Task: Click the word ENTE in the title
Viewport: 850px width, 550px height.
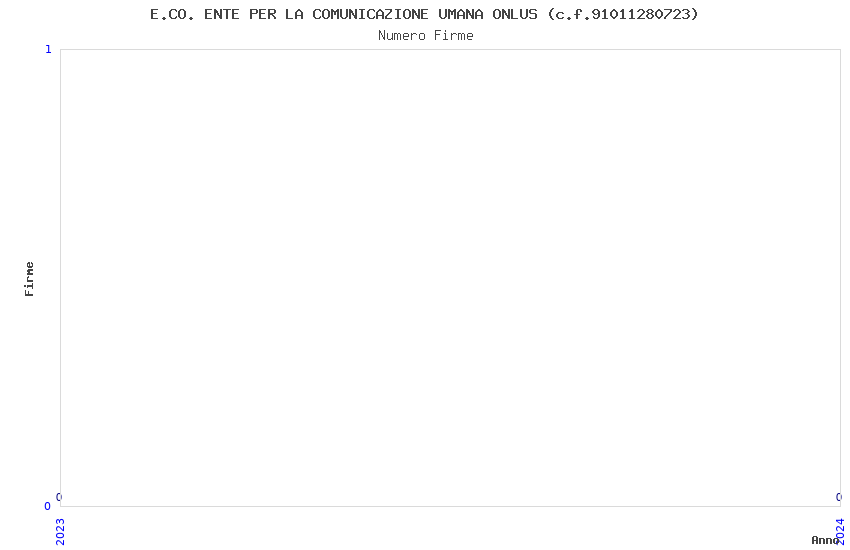Action: (222, 14)
